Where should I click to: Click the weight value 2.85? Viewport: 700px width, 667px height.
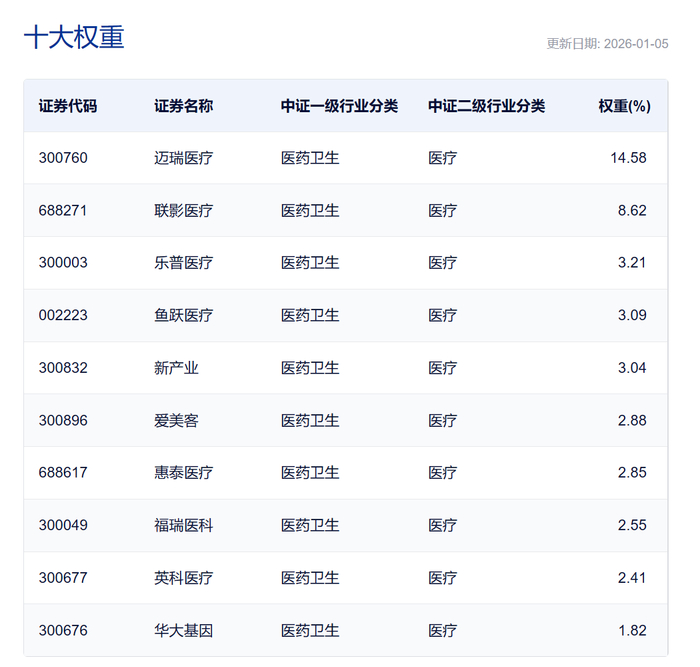click(632, 472)
